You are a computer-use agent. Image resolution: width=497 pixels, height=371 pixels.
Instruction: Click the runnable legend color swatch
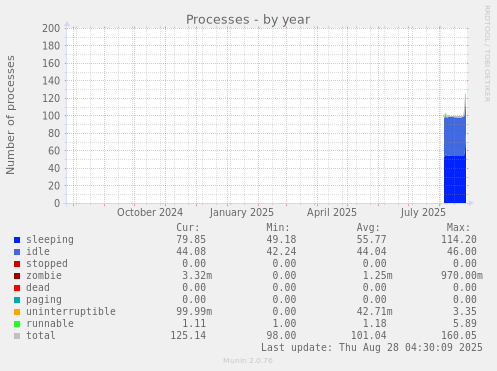[17, 324]
